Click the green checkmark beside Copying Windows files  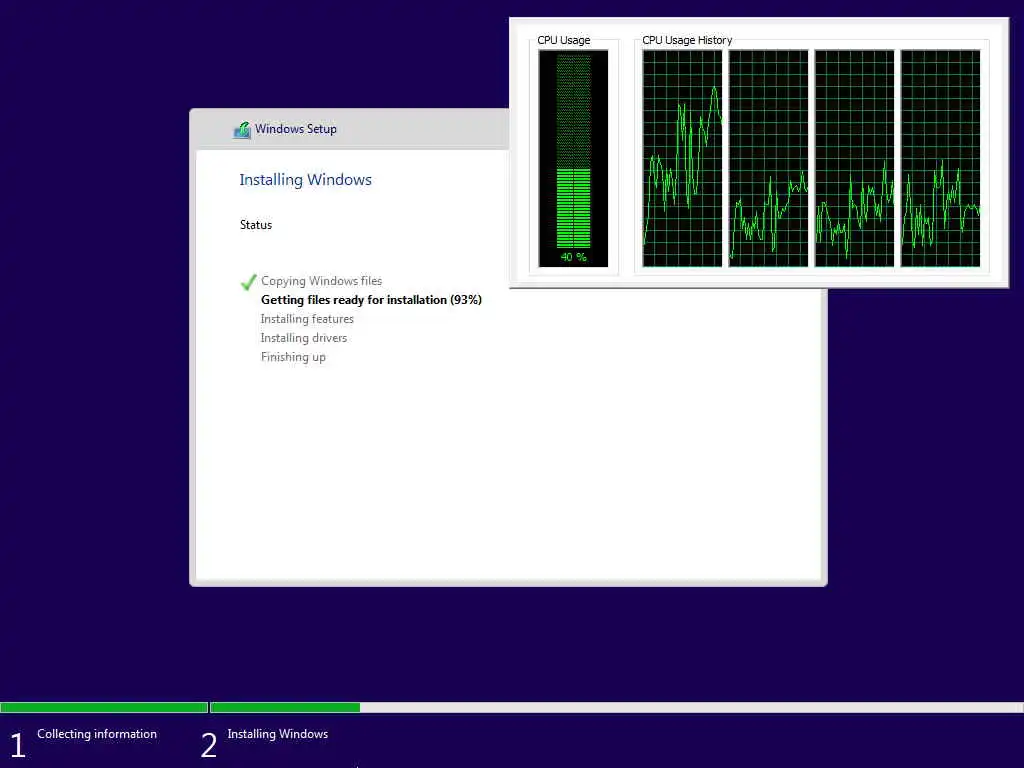248,281
